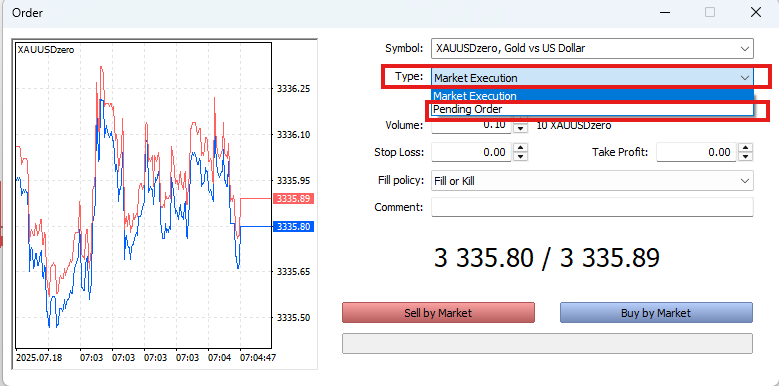Screen dimensions: 779x386
Task: Decrease Stop Loss with down arrow
Action: (520, 156)
